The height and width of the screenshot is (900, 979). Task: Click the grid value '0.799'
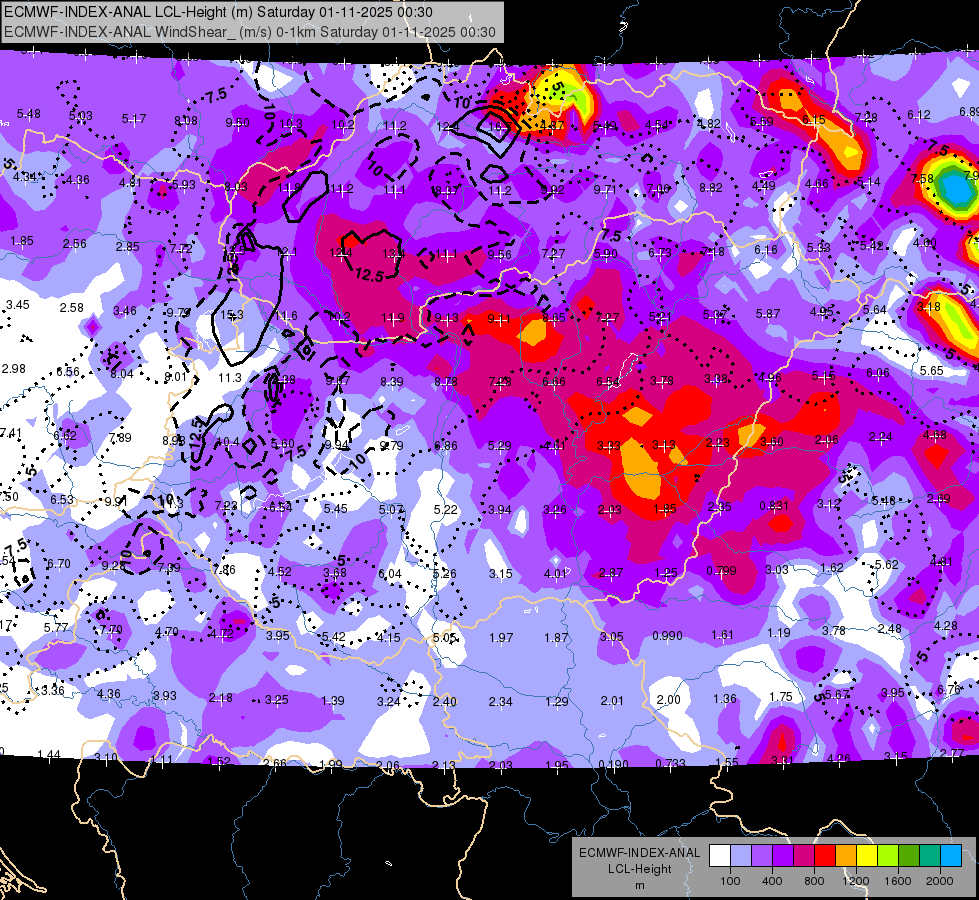pyautogui.click(x=721, y=570)
